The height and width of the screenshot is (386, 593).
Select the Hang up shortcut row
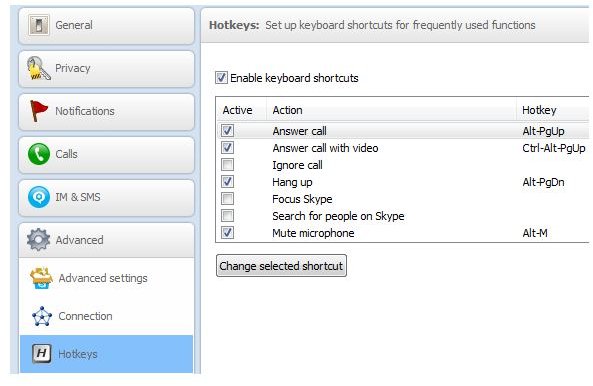pyautogui.click(x=403, y=182)
